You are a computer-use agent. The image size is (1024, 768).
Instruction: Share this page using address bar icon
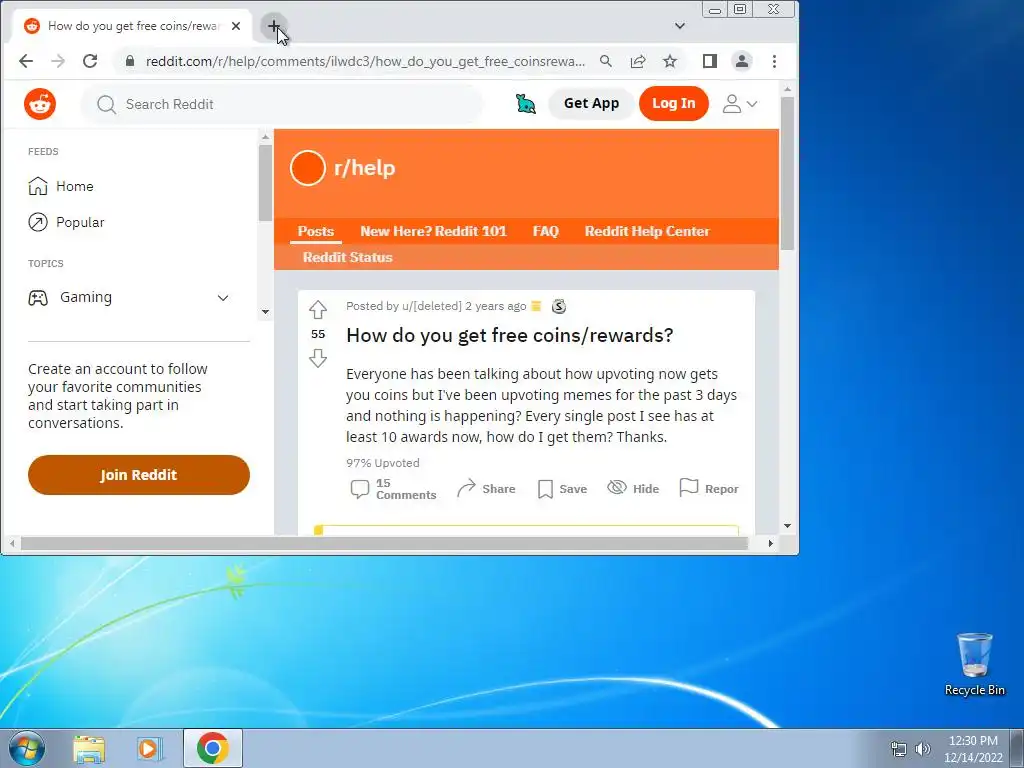coord(638,61)
